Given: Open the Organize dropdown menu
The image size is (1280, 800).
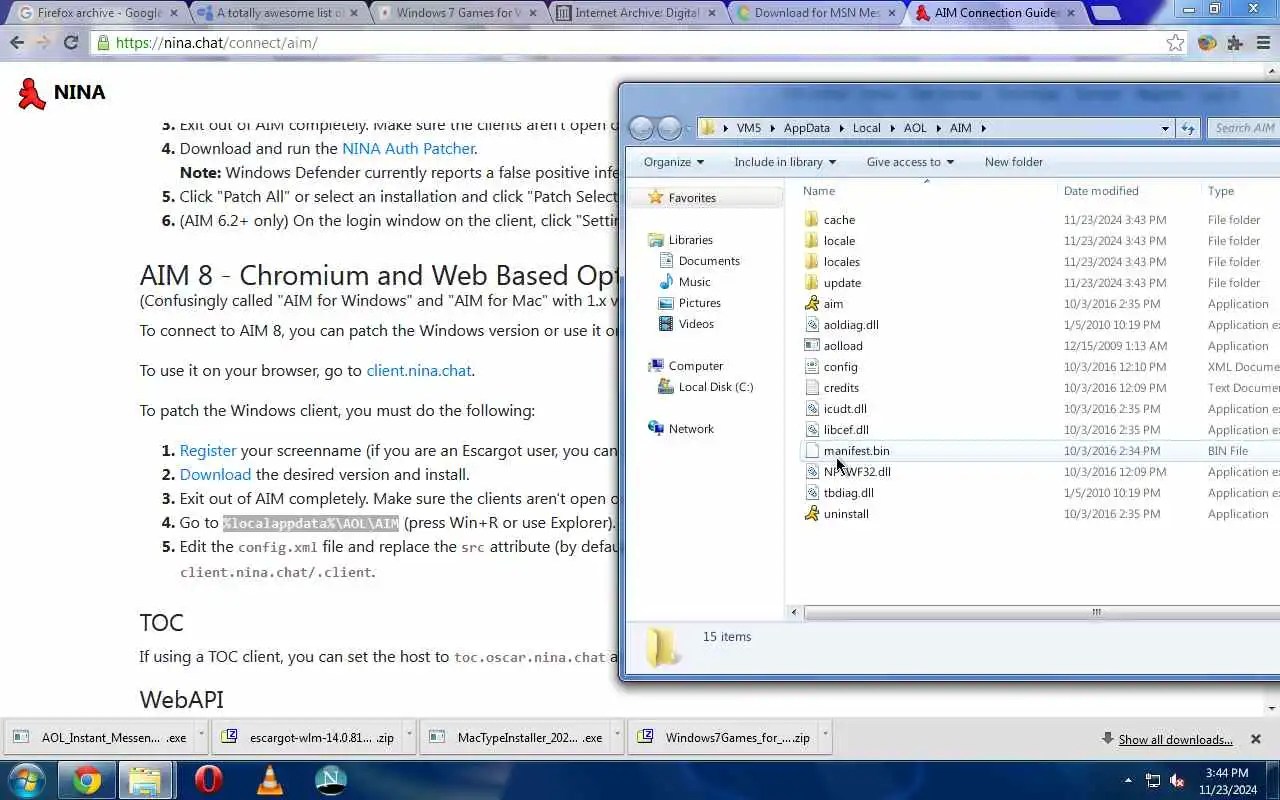Looking at the screenshot, I should pos(673,162).
